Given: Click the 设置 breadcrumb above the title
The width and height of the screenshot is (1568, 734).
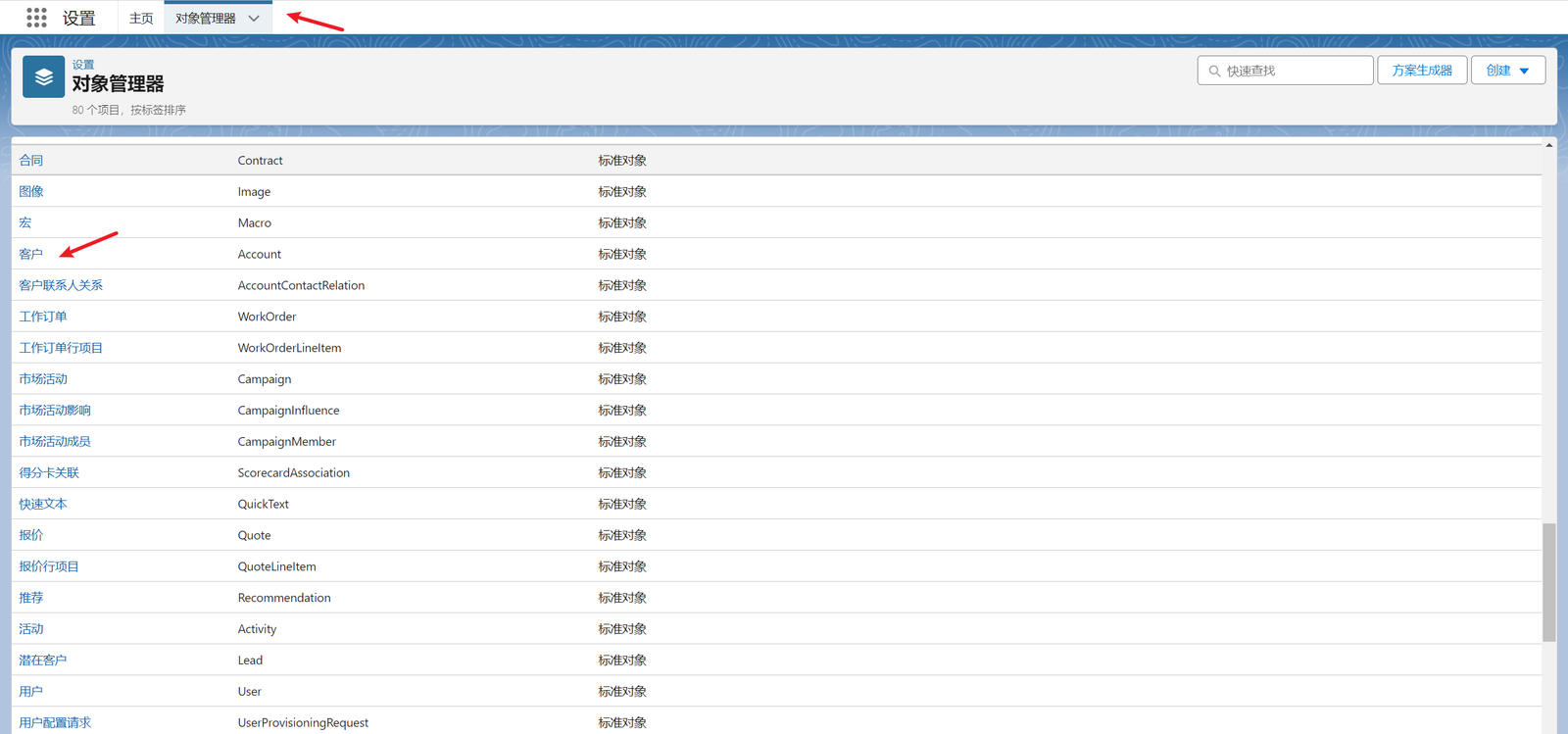Looking at the screenshot, I should [x=83, y=65].
